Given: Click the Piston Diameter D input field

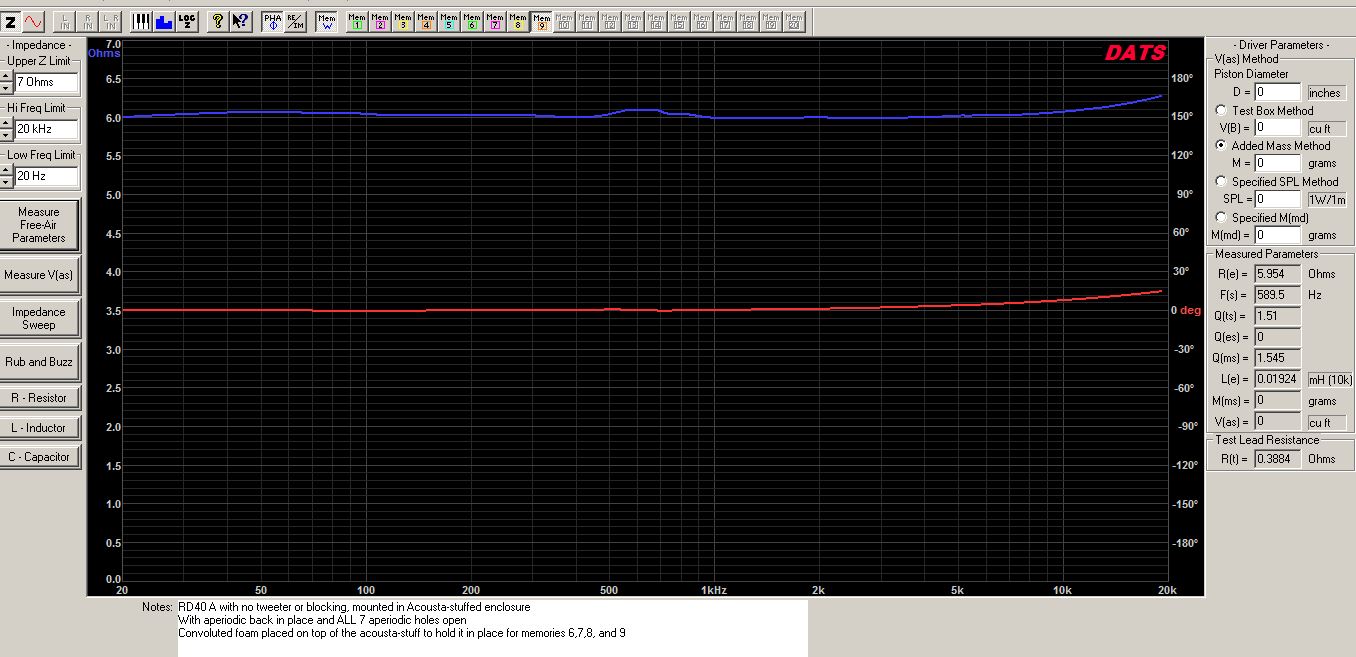Looking at the screenshot, I should [1278, 92].
